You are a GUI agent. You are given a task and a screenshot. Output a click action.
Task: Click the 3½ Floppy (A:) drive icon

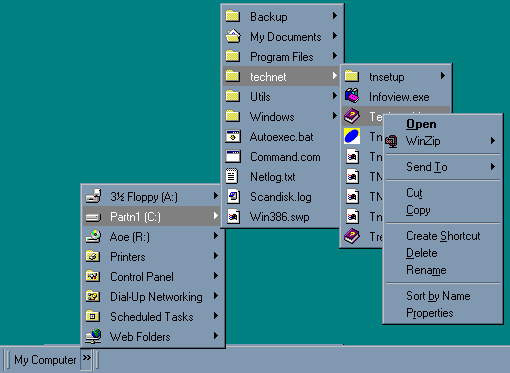[x=93, y=196]
